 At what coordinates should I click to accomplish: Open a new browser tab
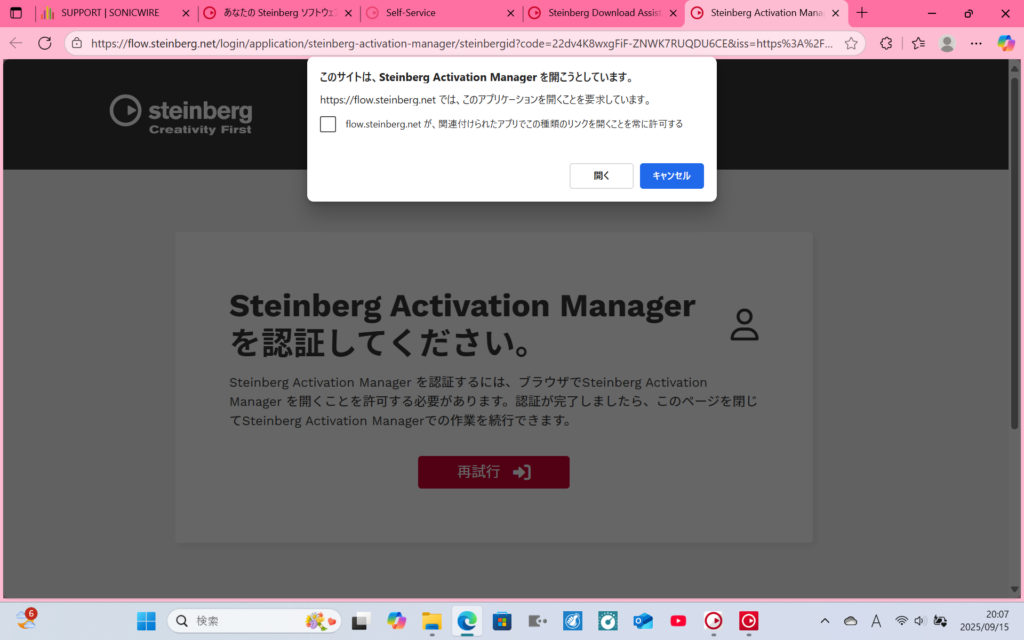coord(862,13)
